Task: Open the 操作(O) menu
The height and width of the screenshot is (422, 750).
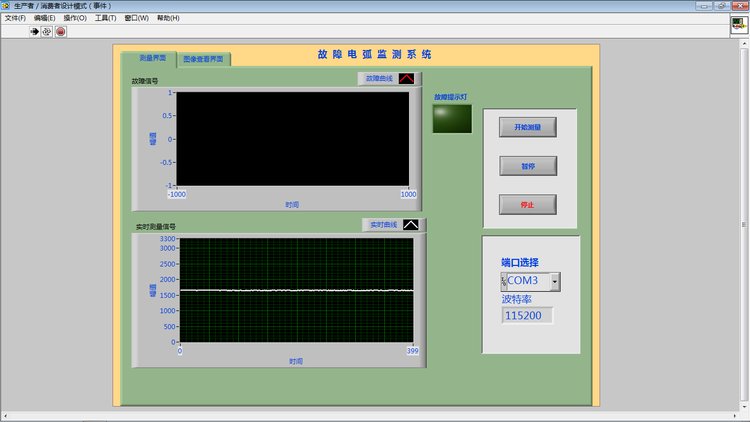Action: [75, 18]
